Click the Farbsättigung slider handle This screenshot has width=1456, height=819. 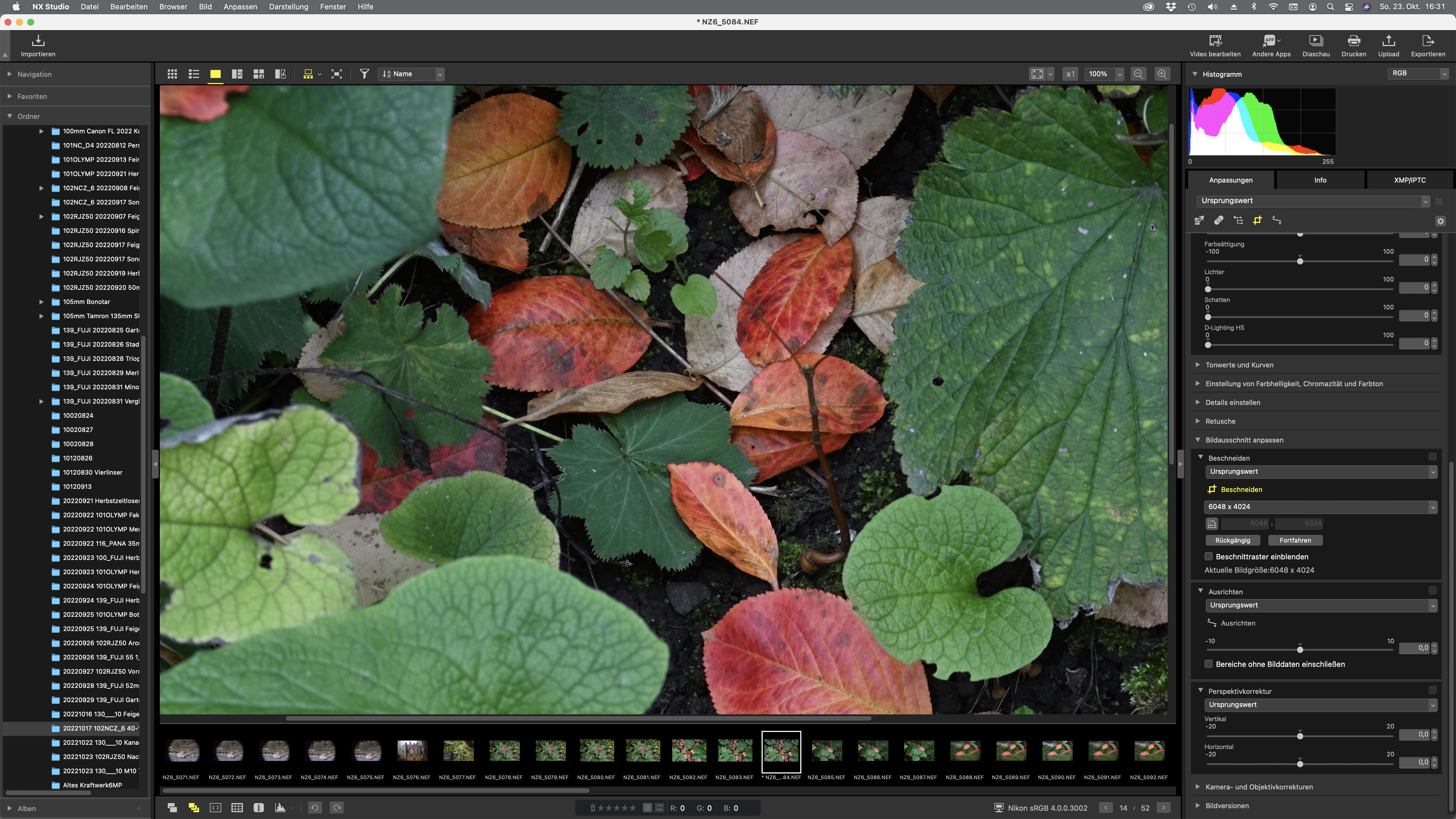click(1300, 261)
